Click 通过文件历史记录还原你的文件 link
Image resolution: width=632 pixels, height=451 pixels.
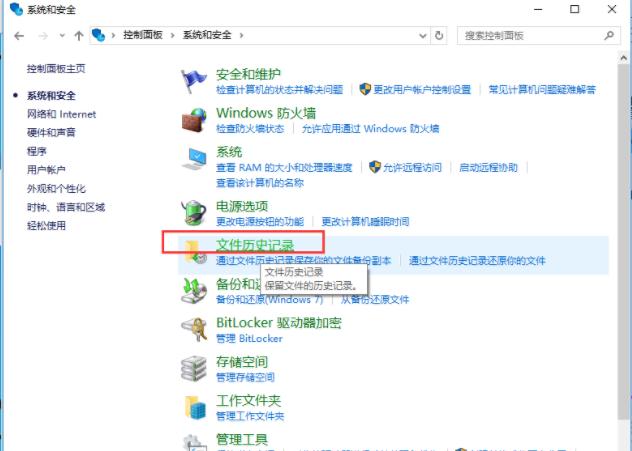tap(477, 261)
